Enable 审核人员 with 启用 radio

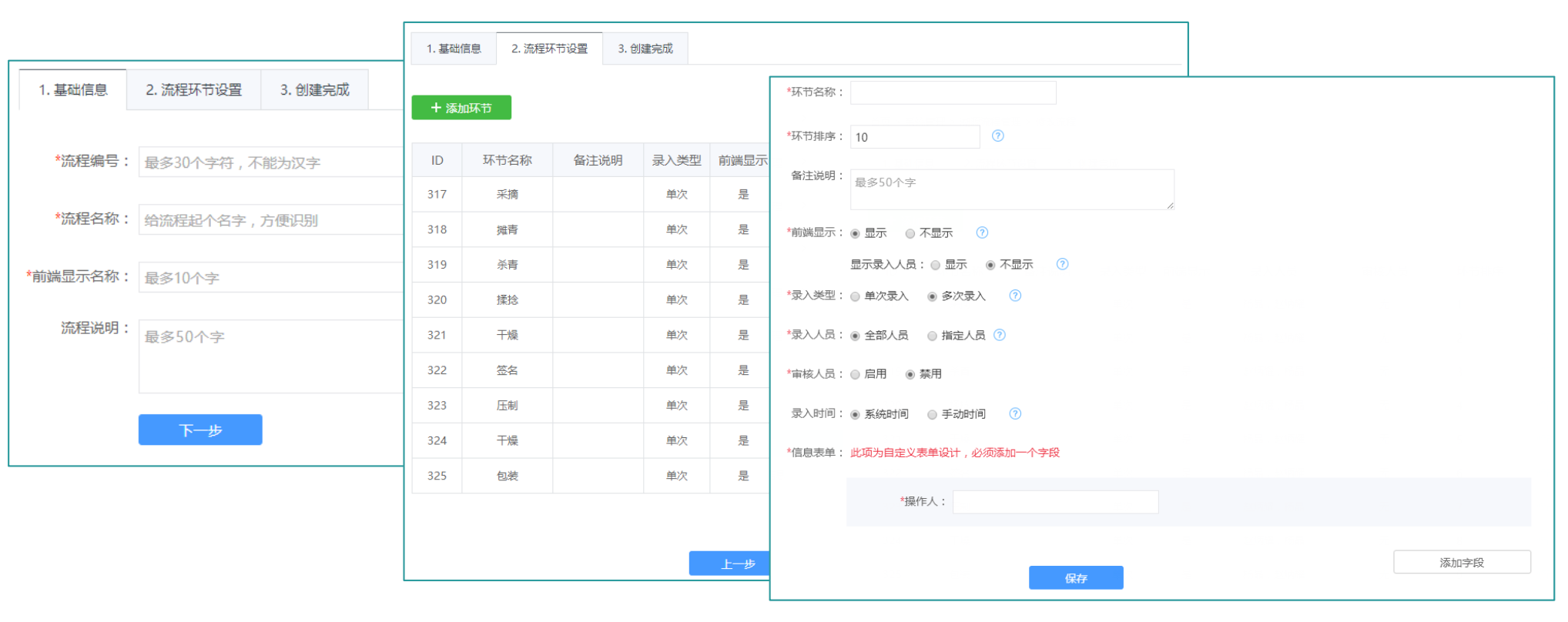856,375
